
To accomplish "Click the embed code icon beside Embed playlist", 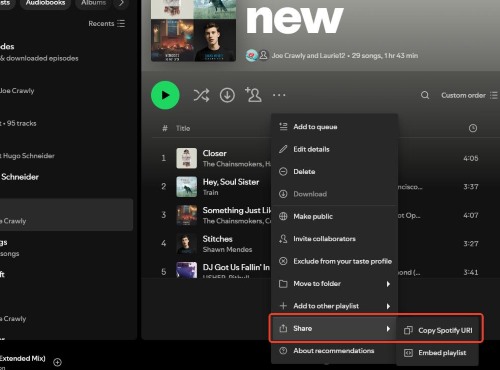I will [x=408, y=353].
